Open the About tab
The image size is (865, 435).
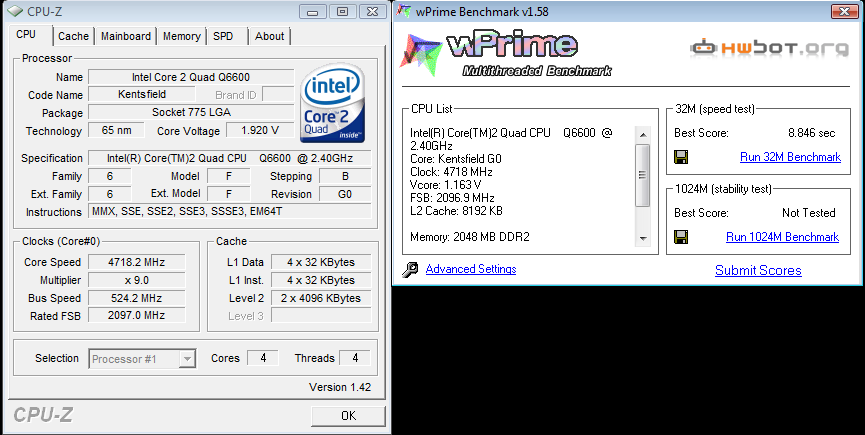(269, 36)
